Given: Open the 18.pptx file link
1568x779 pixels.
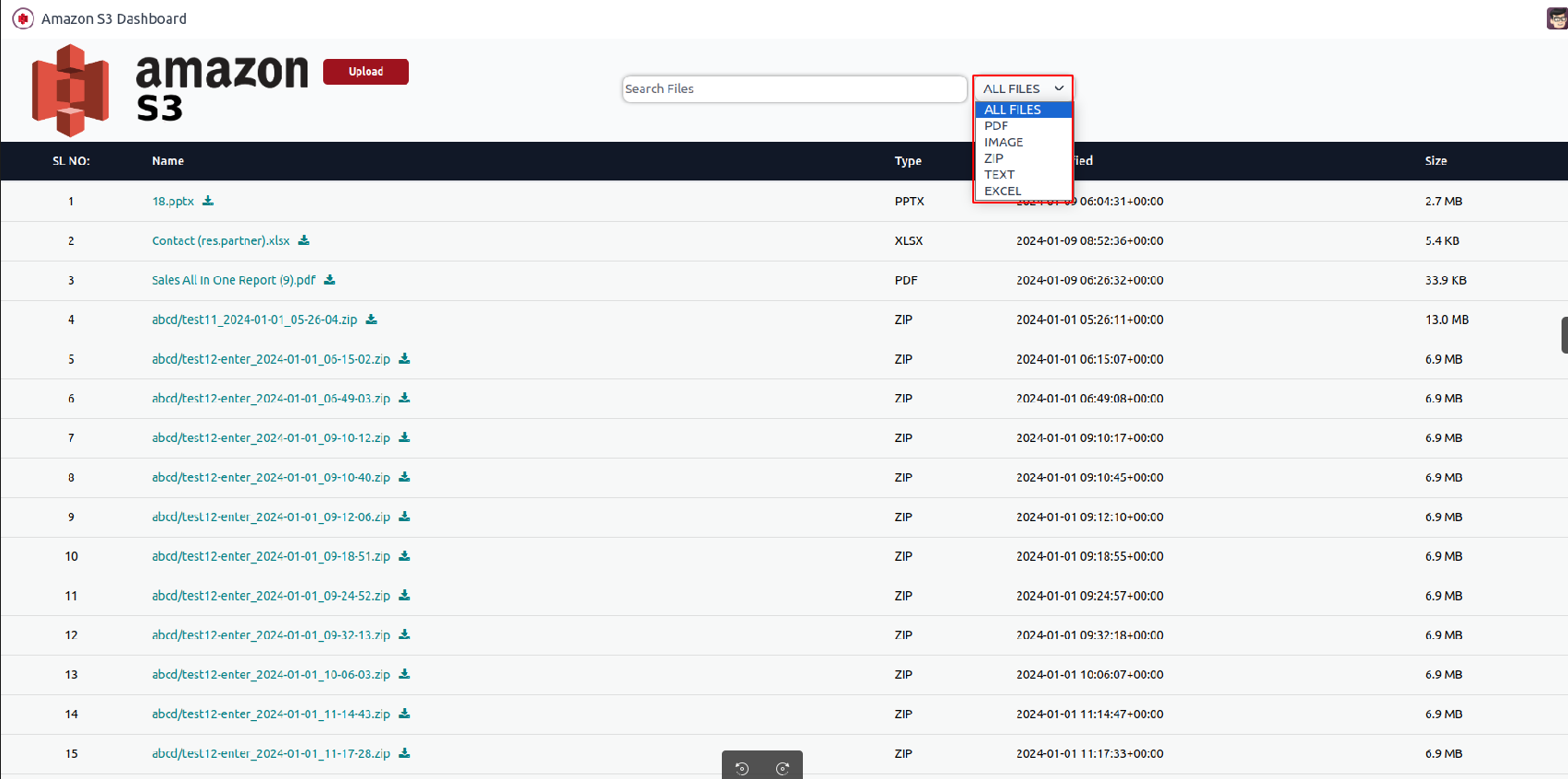Looking at the screenshot, I should tap(173, 201).
